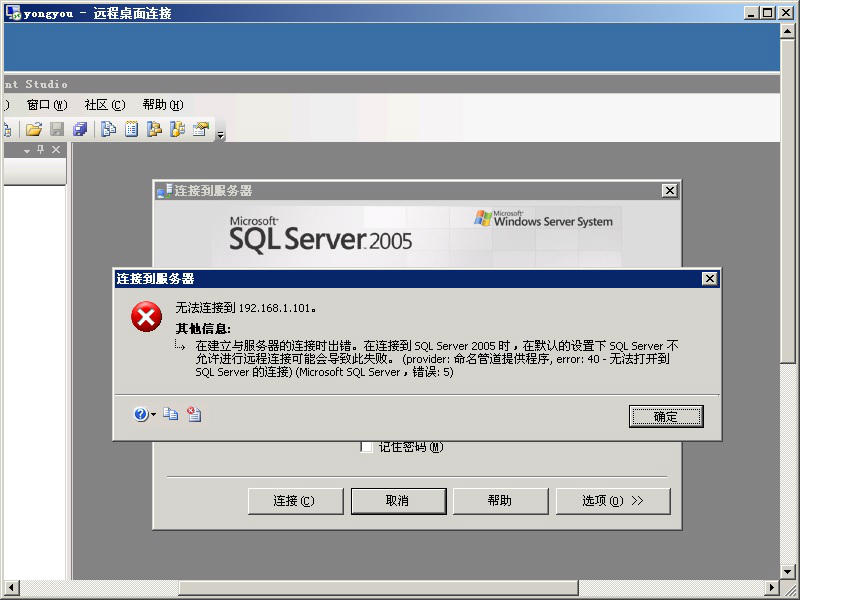Enable the 记住密码 remember password checkbox
Screen dimensions: 864x600
366,447
